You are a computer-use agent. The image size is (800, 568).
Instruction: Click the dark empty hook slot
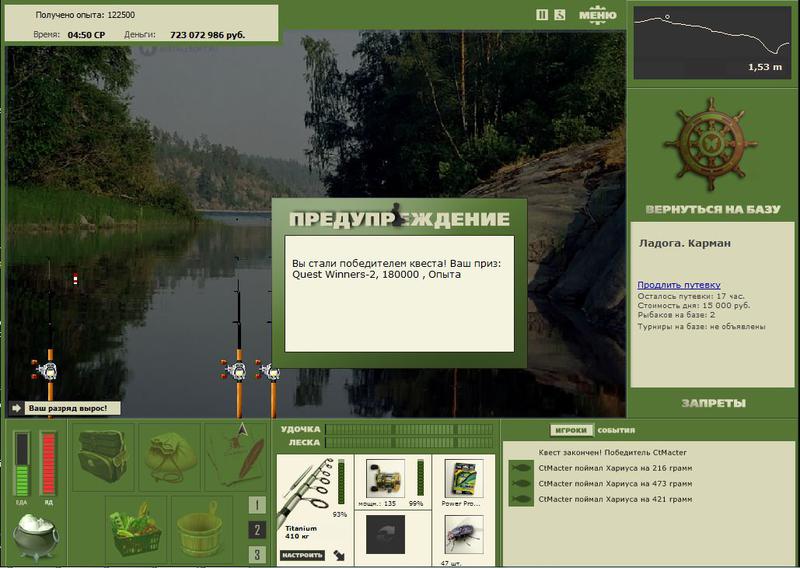(x=385, y=534)
